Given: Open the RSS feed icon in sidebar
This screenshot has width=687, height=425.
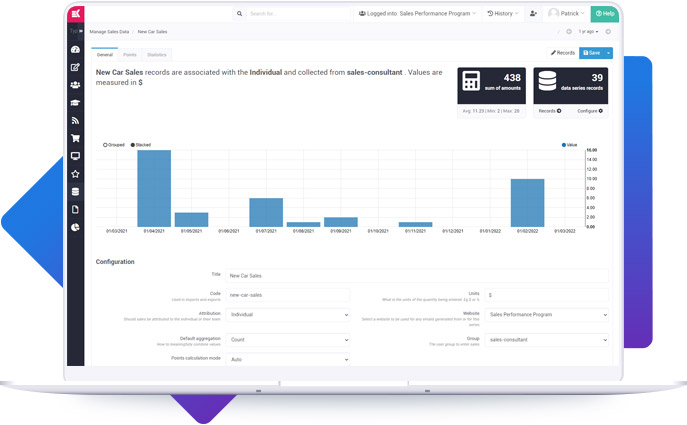Looking at the screenshot, I should (x=75, y=121).
